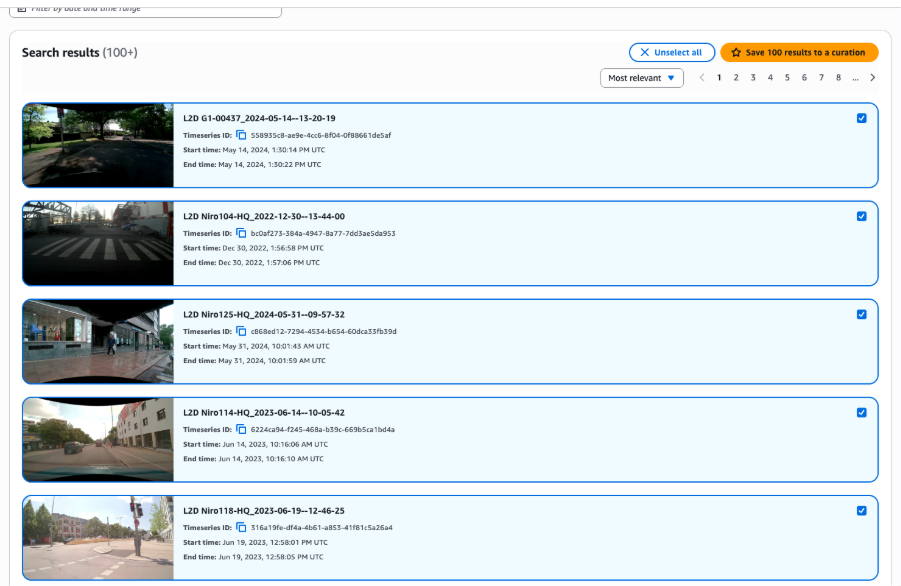Image resolution: width=901 pixels, height=586 pixels.
Task: Open the L2D Niro125-HQ_2024-05-31--09-57-32 title
Action: pos(264,315)
